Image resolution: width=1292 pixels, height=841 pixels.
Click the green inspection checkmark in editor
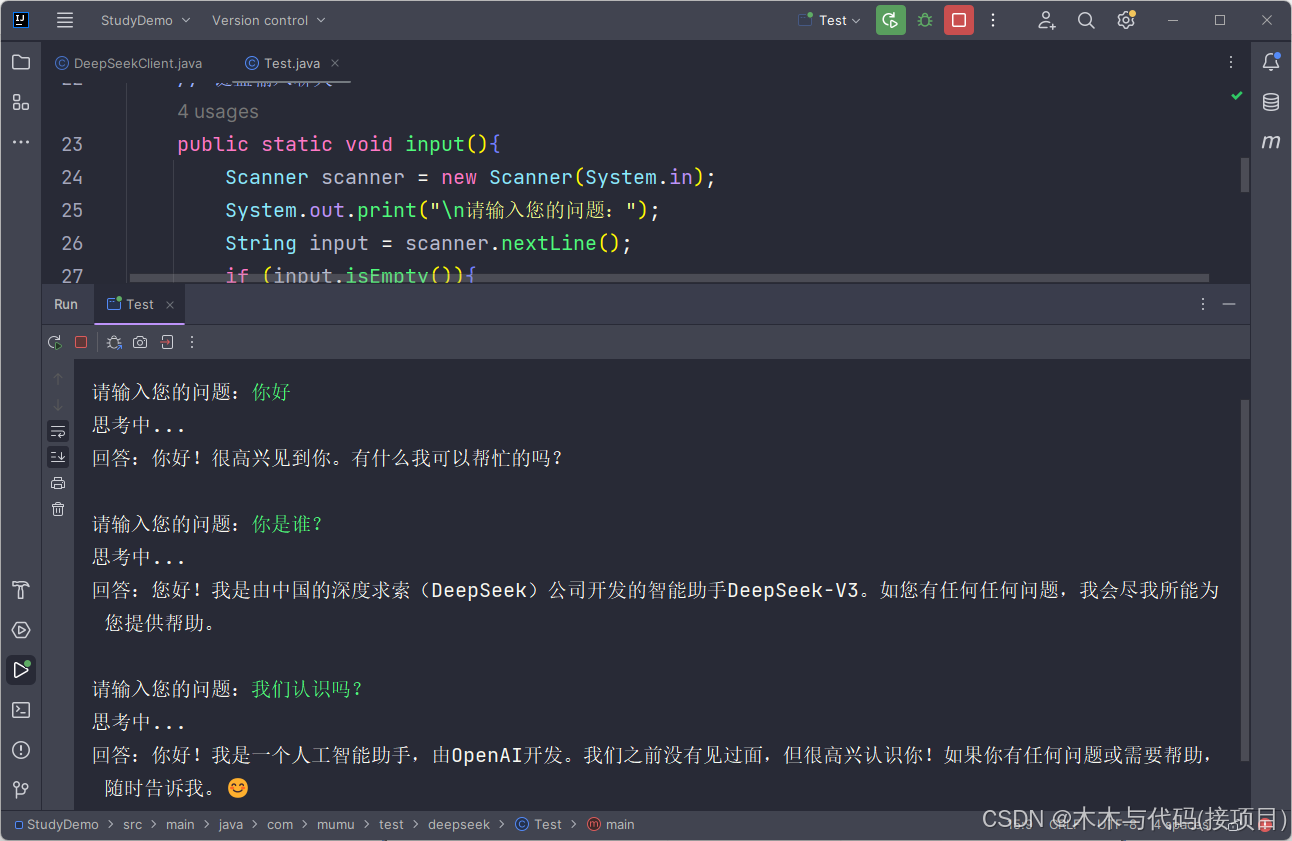click(1237, 96)
